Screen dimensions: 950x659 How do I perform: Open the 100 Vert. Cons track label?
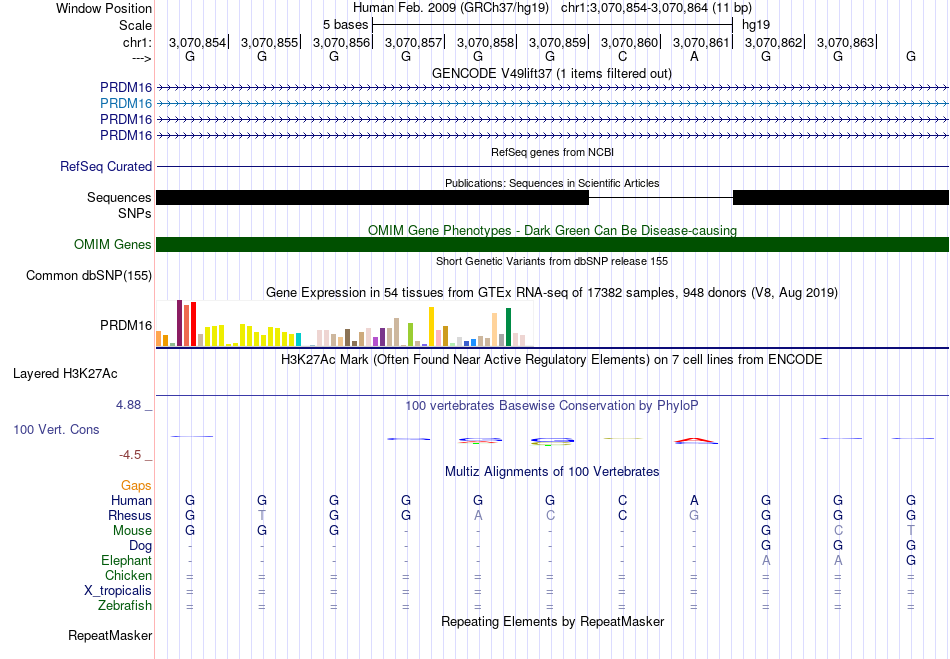tap(56, 429)
